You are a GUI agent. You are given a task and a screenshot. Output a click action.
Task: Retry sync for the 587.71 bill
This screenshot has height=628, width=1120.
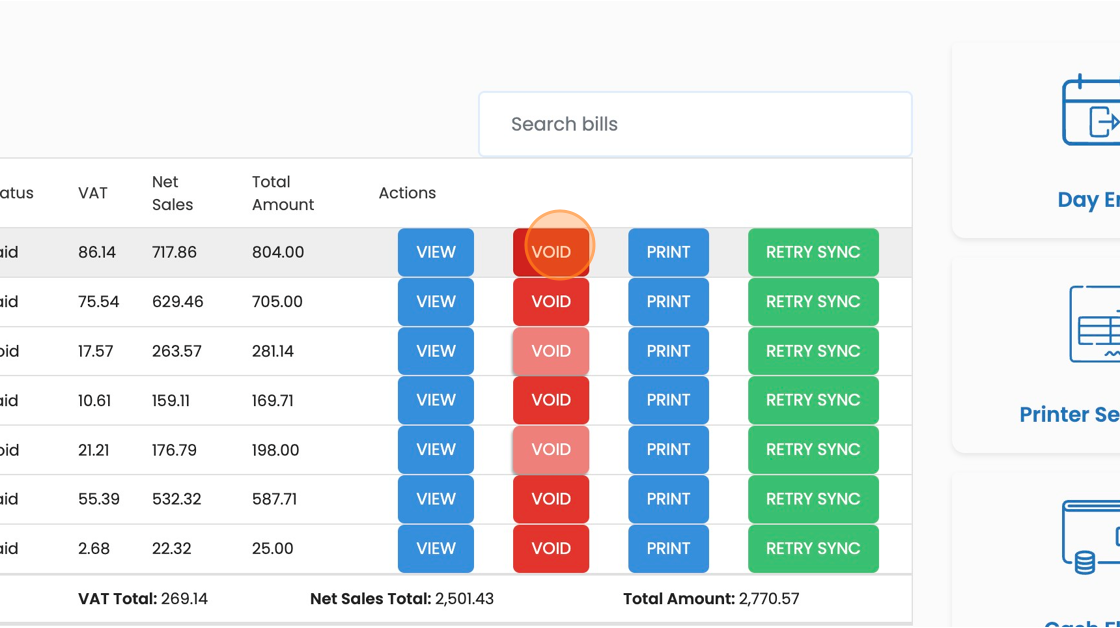[813, 499]
